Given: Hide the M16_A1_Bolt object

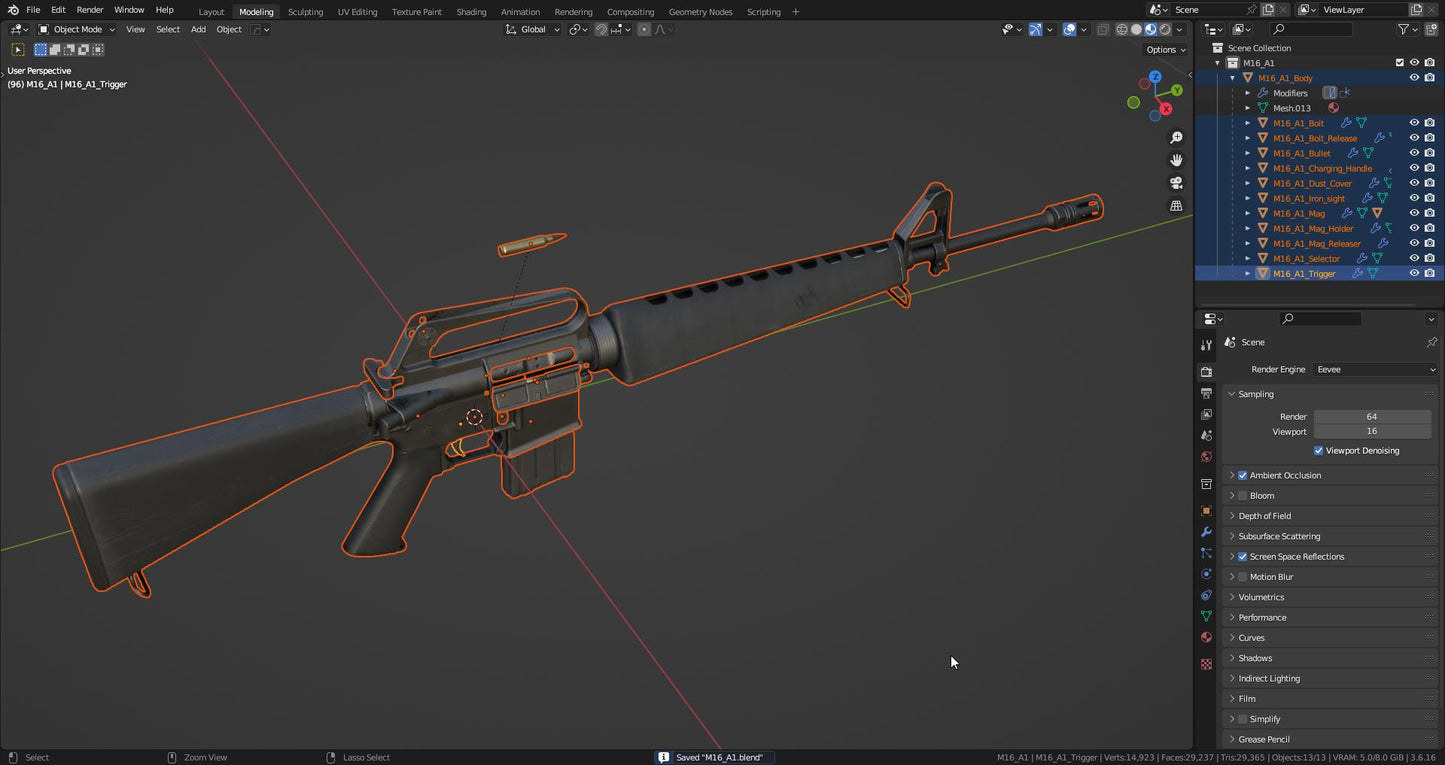Looking at the screenshot, I should [1414, 123].
